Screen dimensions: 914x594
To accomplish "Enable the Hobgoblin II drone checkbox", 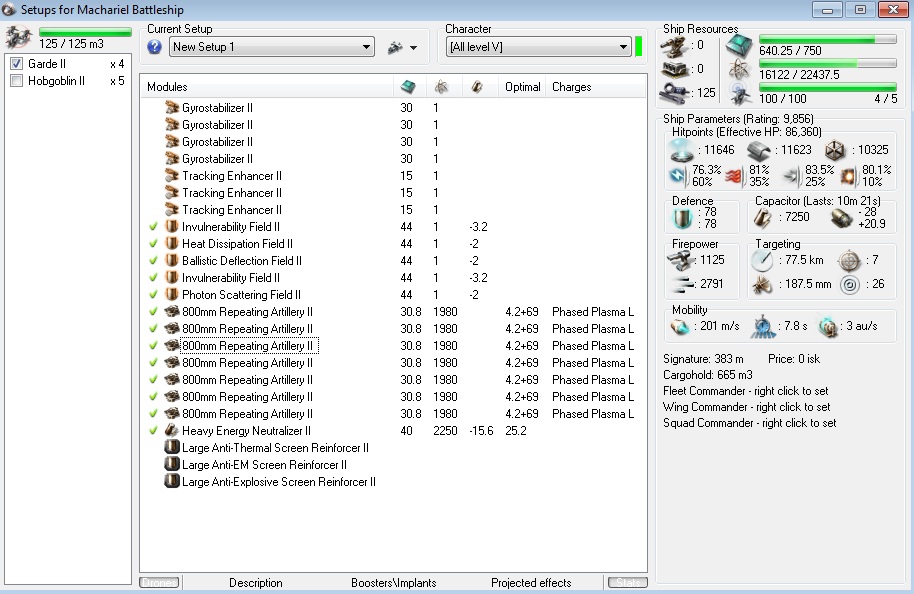I will (x=16, y=81).
